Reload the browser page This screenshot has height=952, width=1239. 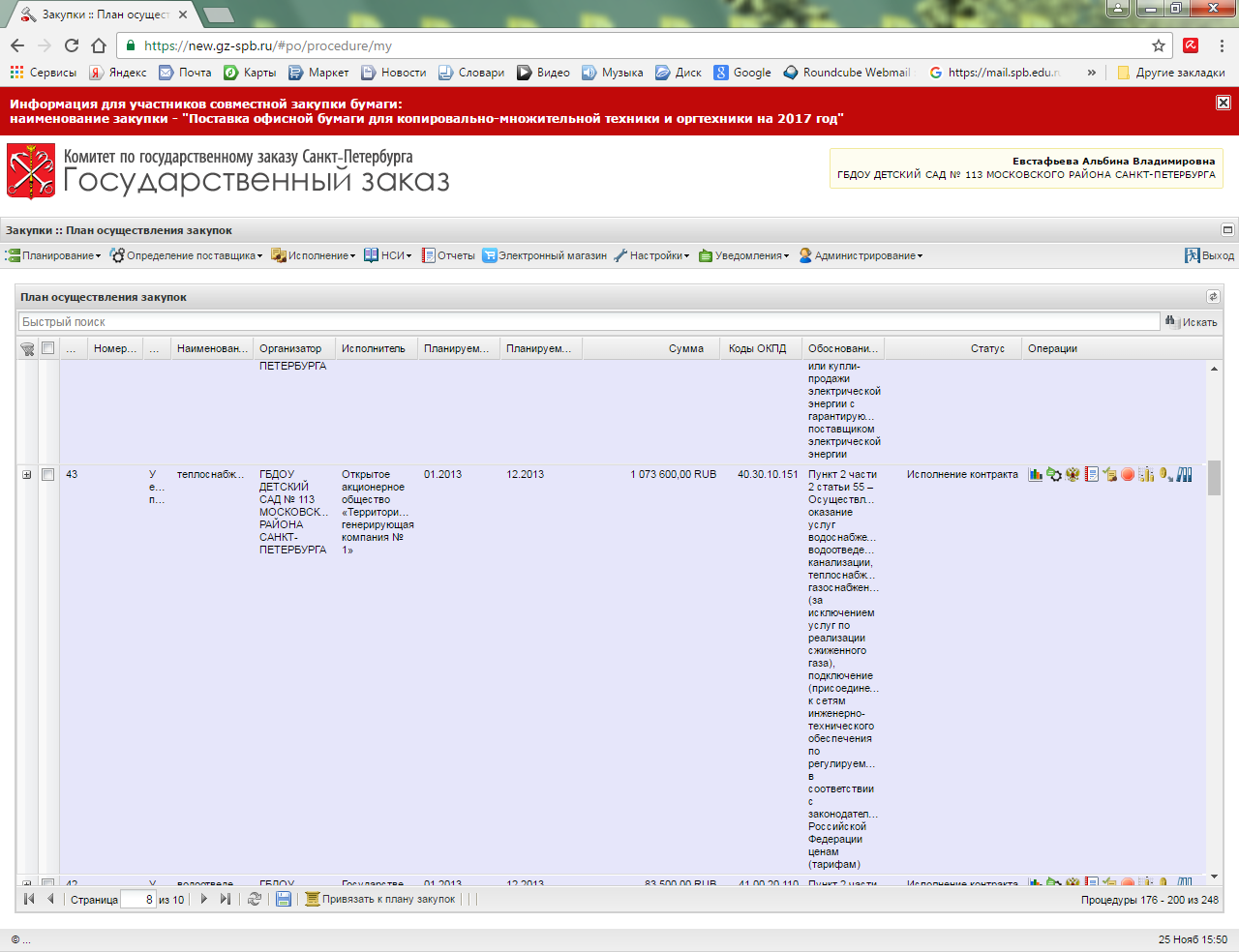(x=72, y=45)
